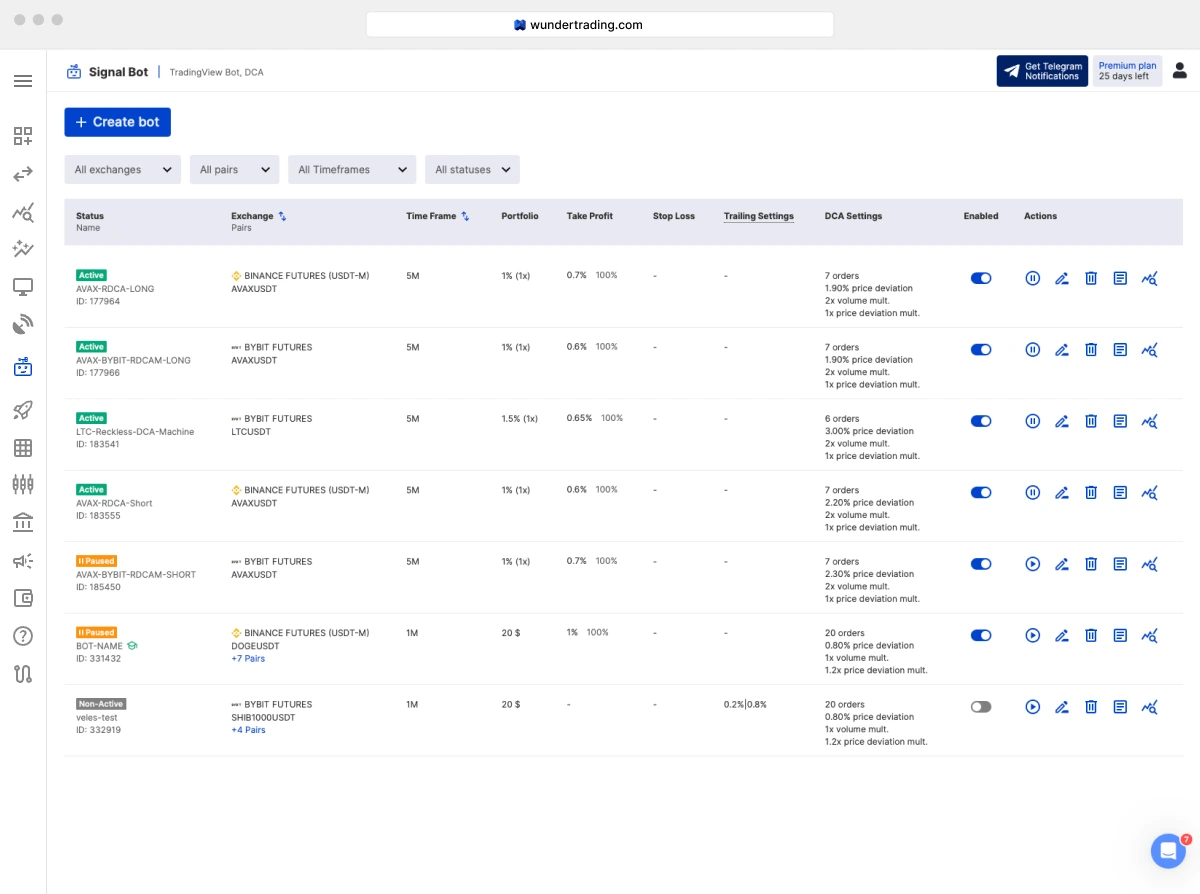Open the help question mark icon
Viewport: 1200px width, 894px height.
(23, 636)
